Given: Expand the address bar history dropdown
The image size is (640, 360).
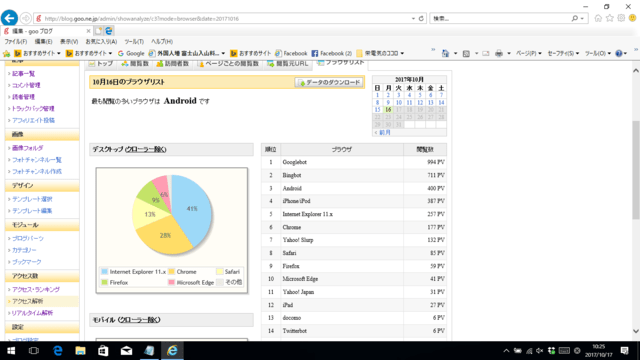Looking at the screenshot, I should click(x=413, y=18).
